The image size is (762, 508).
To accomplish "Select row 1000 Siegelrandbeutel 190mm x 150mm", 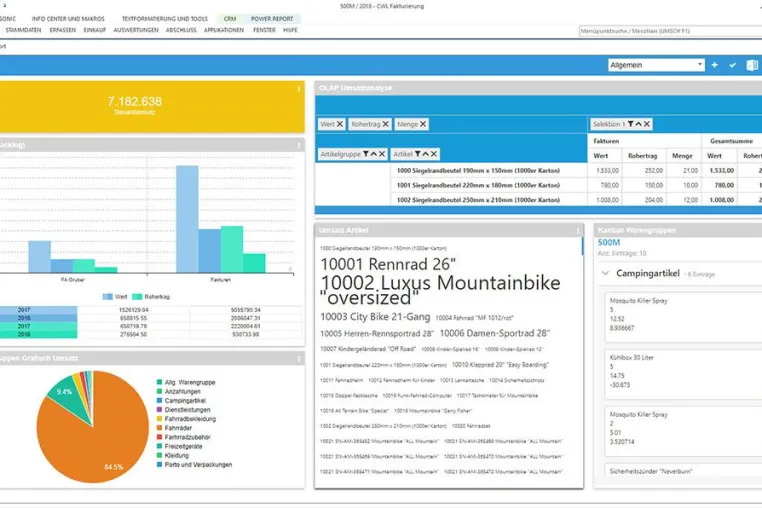I will tap(478, 171).
